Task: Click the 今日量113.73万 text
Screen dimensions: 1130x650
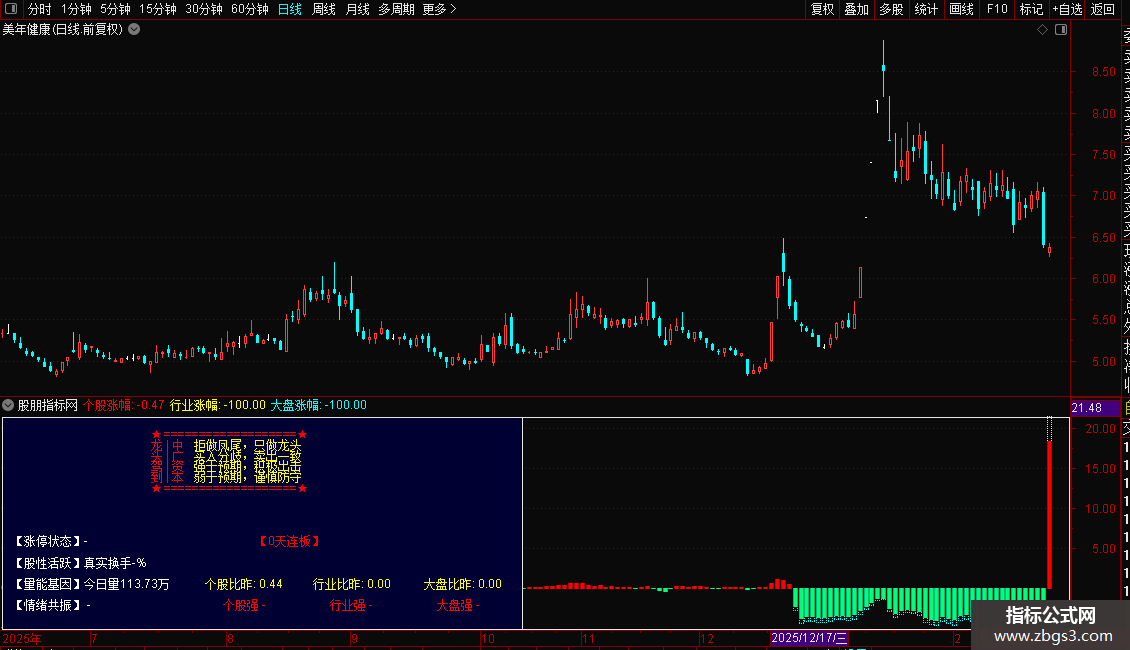Action: 127,584
